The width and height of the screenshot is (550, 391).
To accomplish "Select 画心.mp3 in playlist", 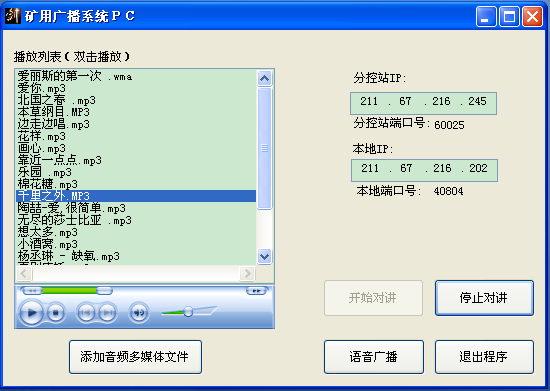I will tap(136, 148).
